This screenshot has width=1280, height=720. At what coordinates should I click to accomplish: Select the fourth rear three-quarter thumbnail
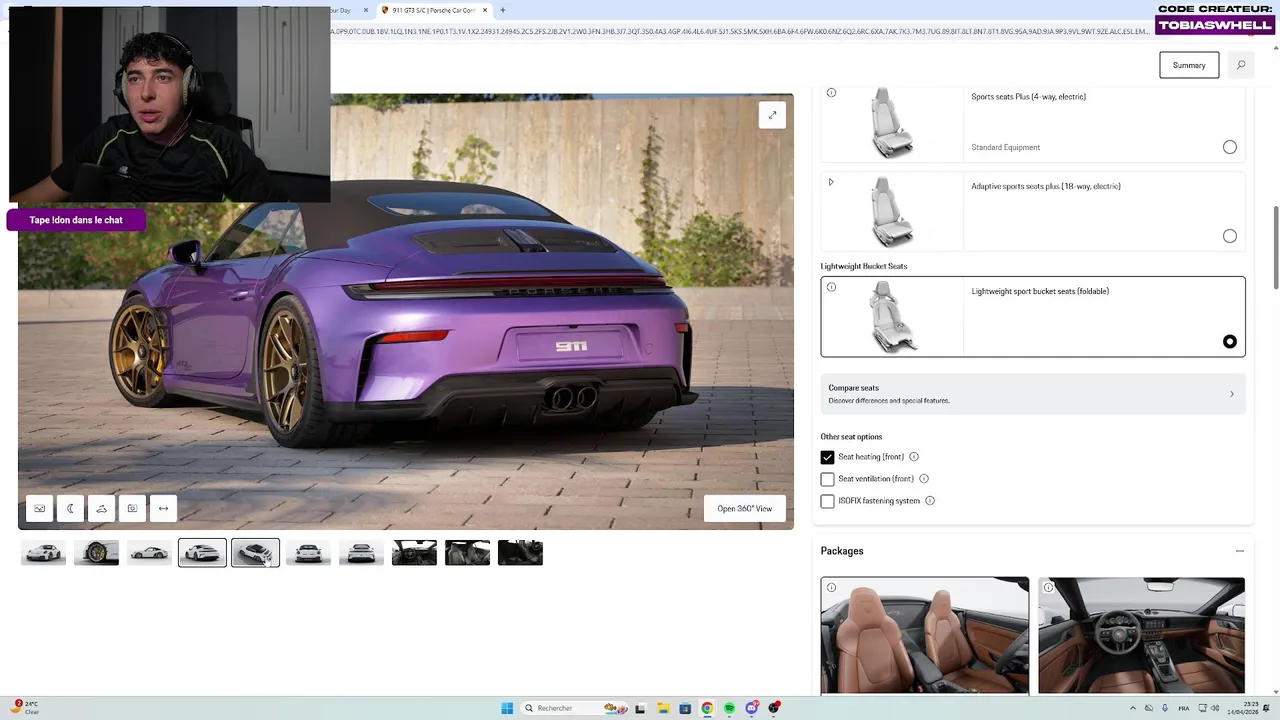[x=202, y=553]
